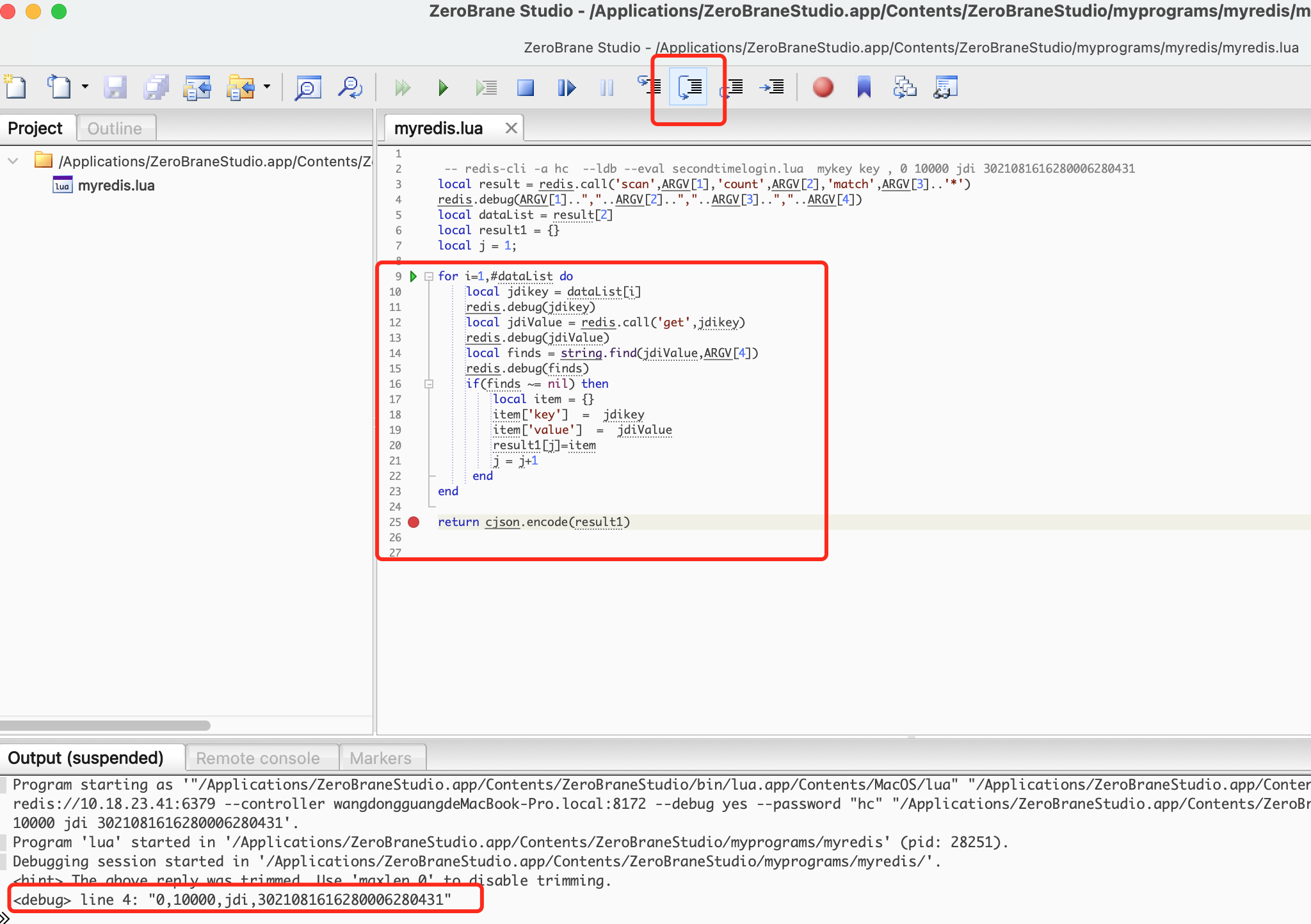Choose a project directory folder icon
The width and height of the screenshot is (1311, 924).
(x=241, y=86)
